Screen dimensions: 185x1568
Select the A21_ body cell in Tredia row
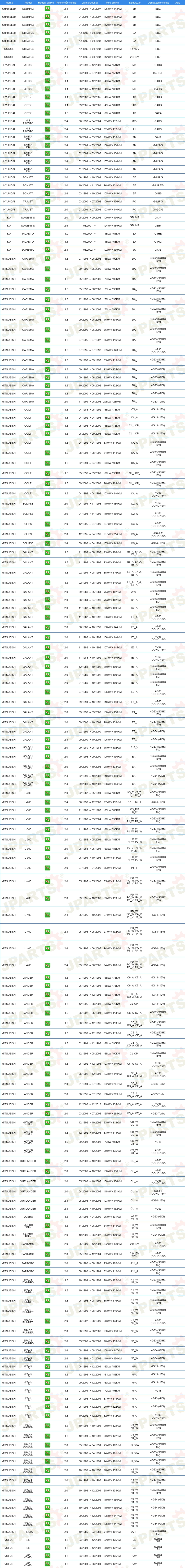[134, 1531]
